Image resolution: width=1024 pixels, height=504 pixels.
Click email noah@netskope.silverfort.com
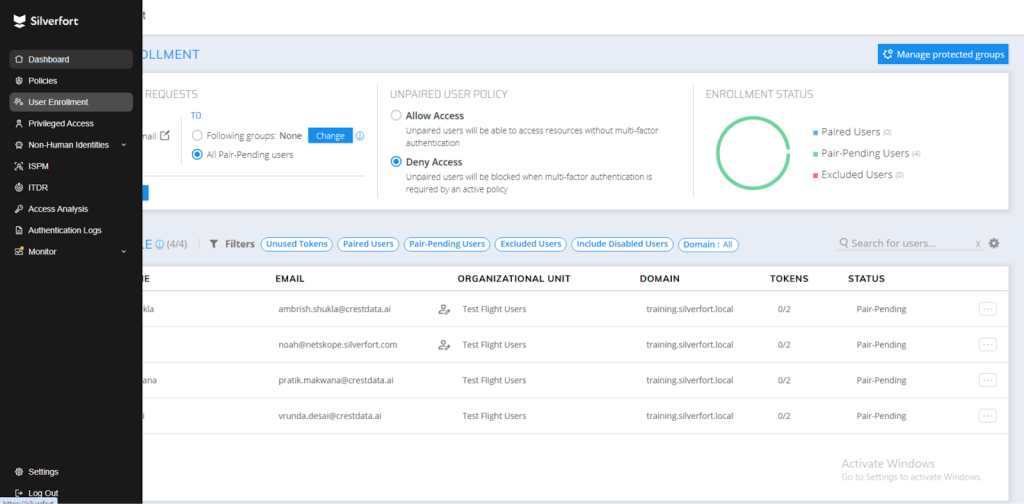point(338,345)
